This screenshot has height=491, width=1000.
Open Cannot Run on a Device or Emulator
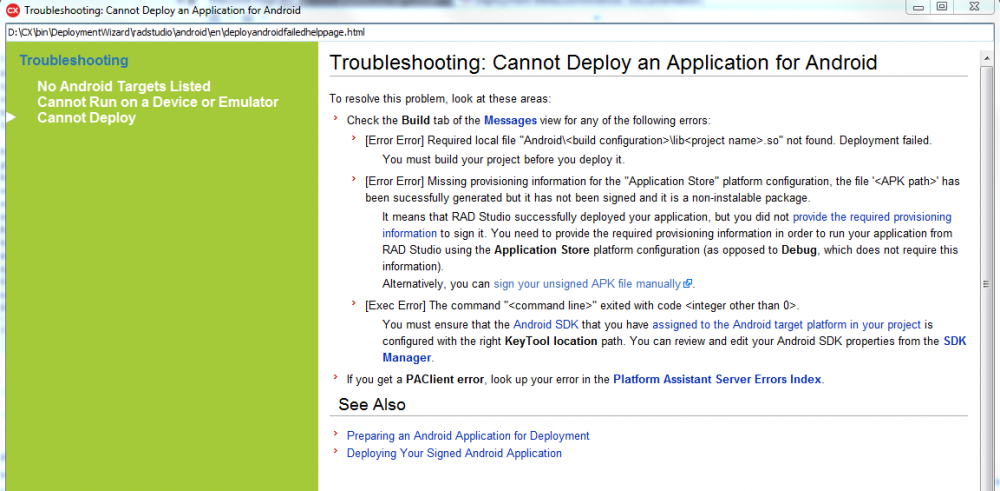[x=158, y=102]
